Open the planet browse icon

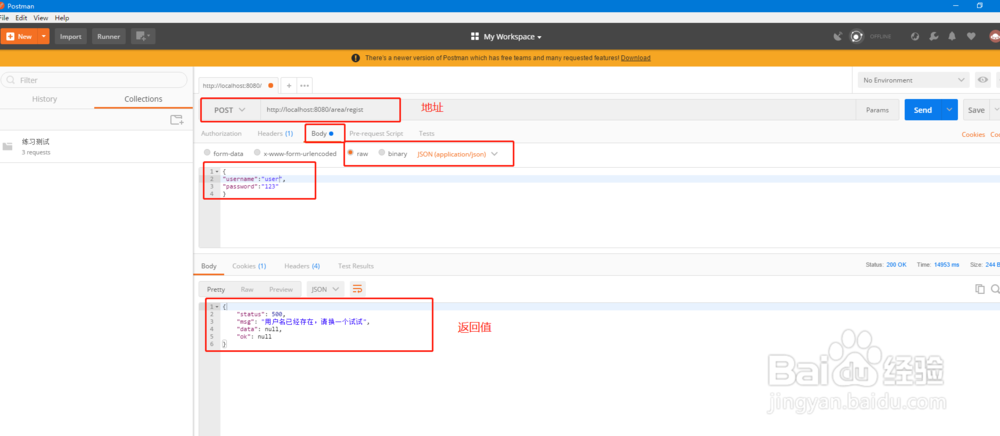[x=915, y=37]
